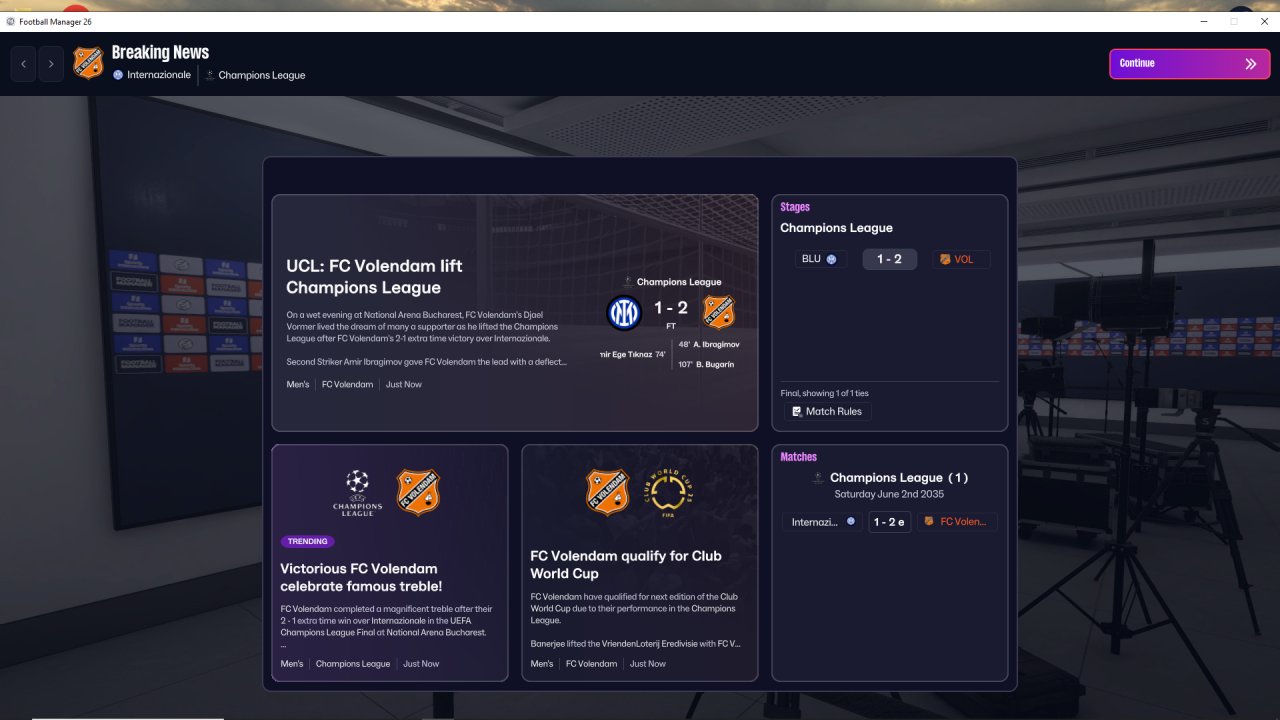Click scorer "48' A. Ibragimov"
The width and height of the screenshot is (1280, 720).
click(x=709, y=344)
